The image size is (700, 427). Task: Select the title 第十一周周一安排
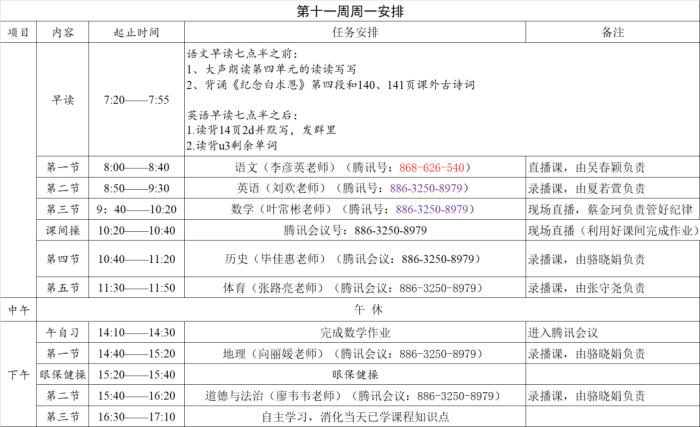point(349,12)
